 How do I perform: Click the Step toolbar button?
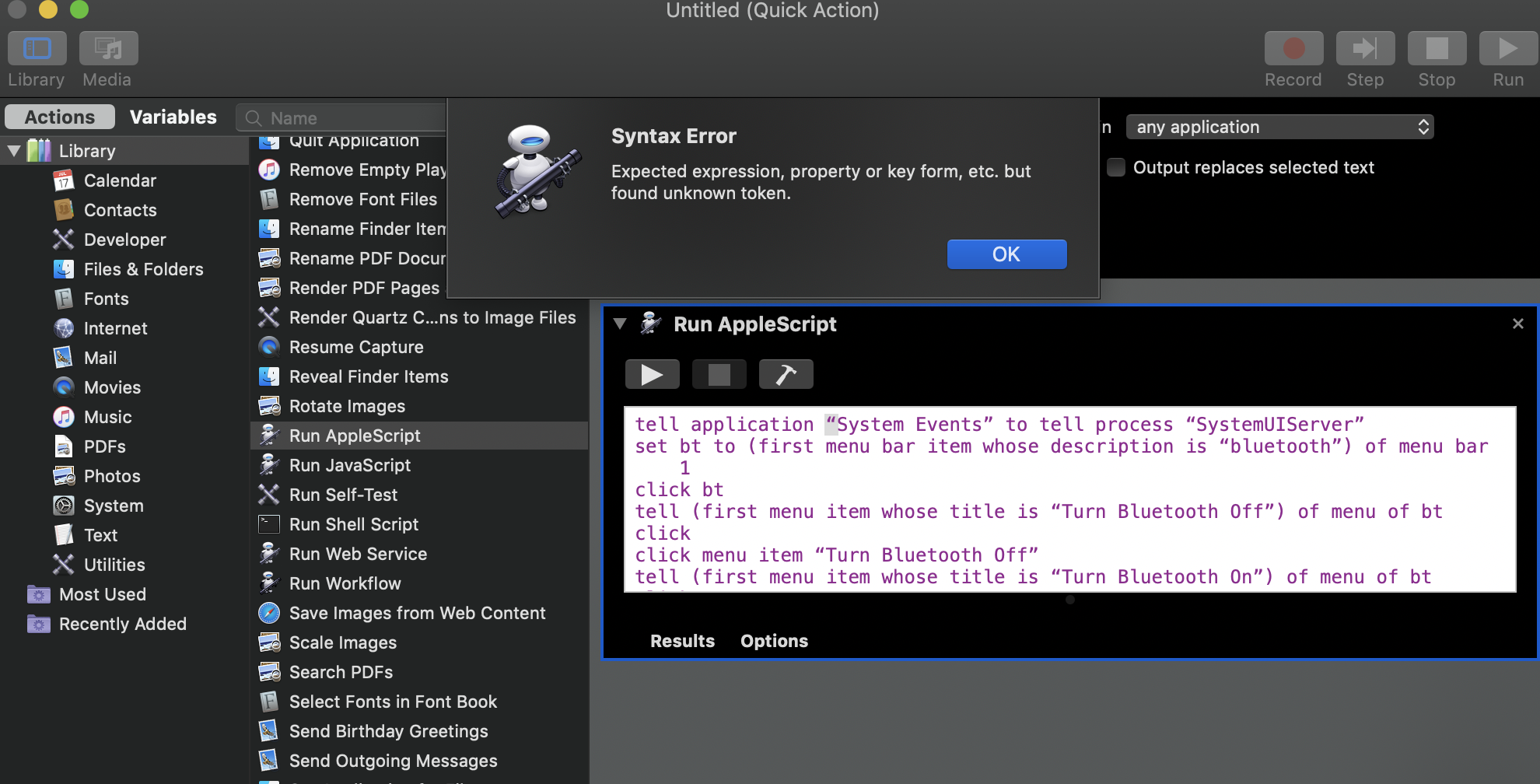click(x=1365, y=48)
